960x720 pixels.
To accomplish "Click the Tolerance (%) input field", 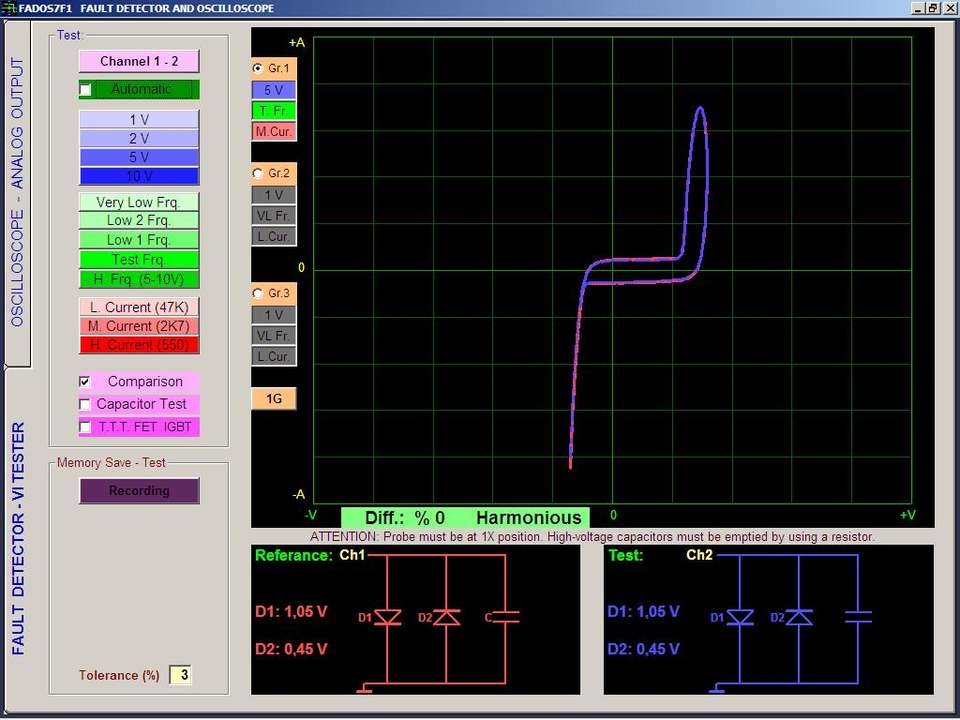I will coord(181,675).
